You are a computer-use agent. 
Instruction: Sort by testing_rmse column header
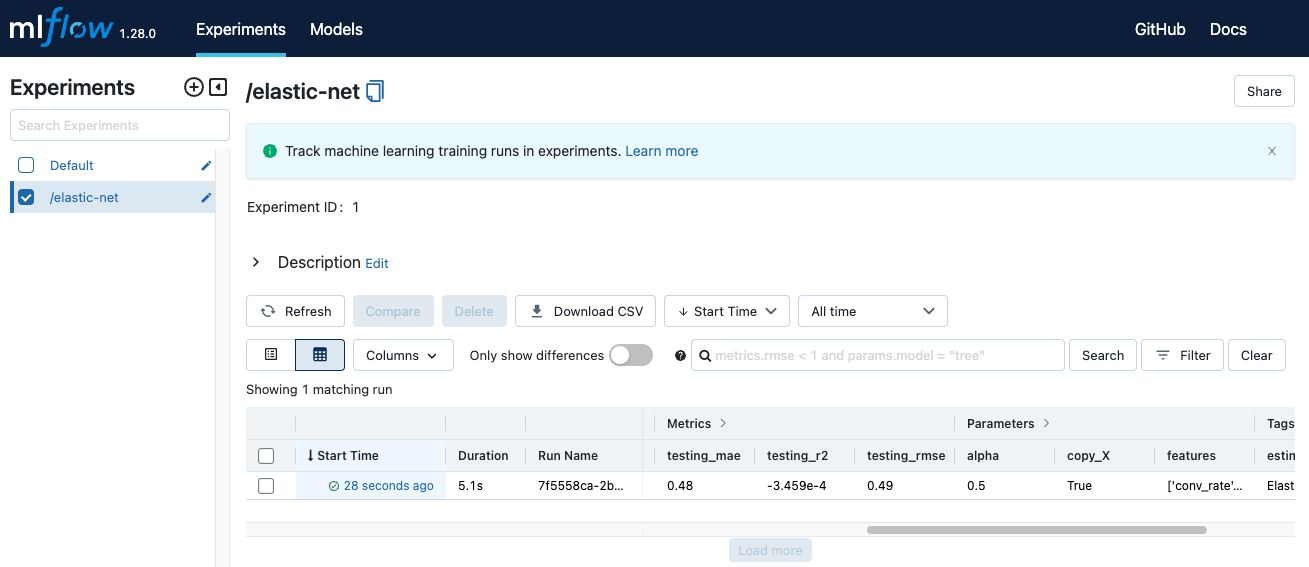pyautogui.click(x=906, y=456)
